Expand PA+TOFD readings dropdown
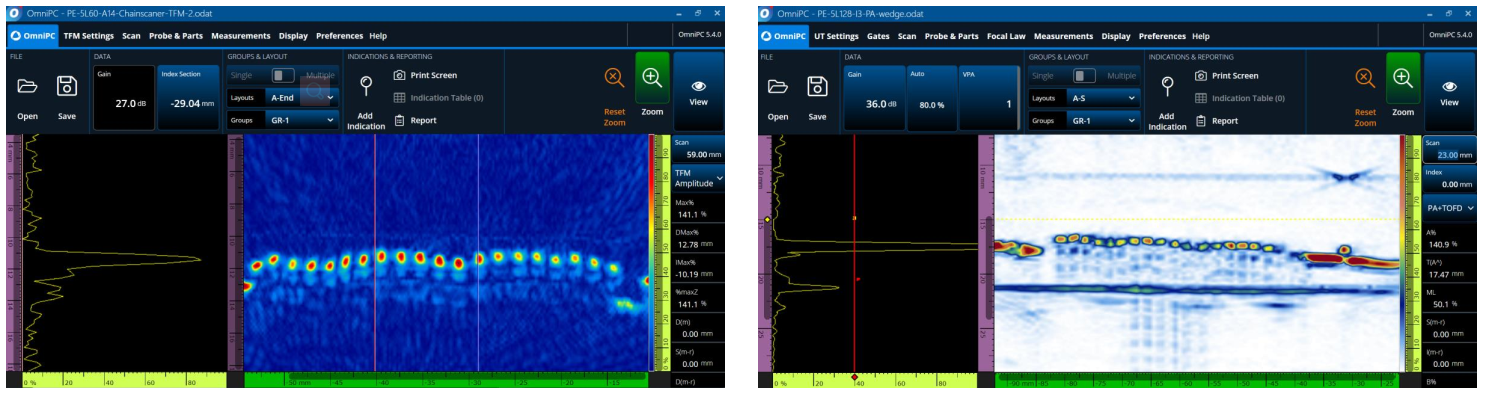Viewport: 1487px width, 395px height. tap(1449, 208)
